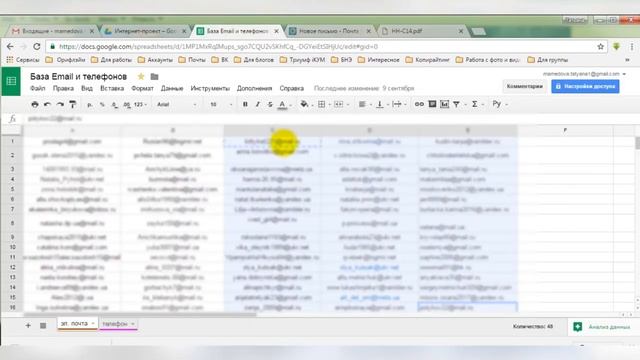Decrease decimal places button
The width and height of the screenshot is (640, 360).
[x=115, y=104]
